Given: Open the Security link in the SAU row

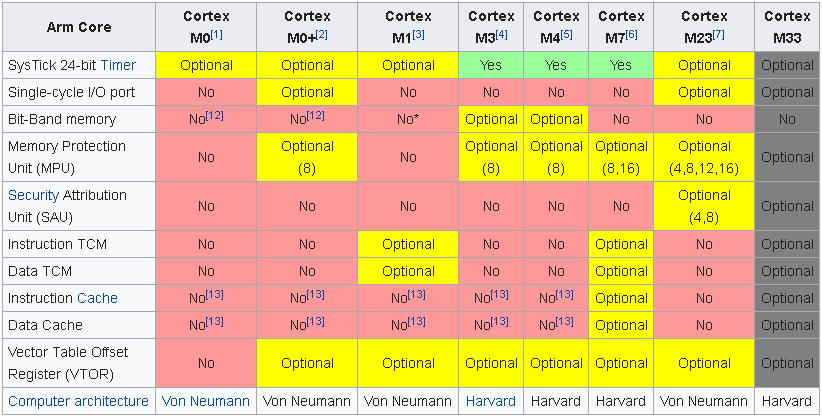Looking at the screenshot, I should click(34, 195).
